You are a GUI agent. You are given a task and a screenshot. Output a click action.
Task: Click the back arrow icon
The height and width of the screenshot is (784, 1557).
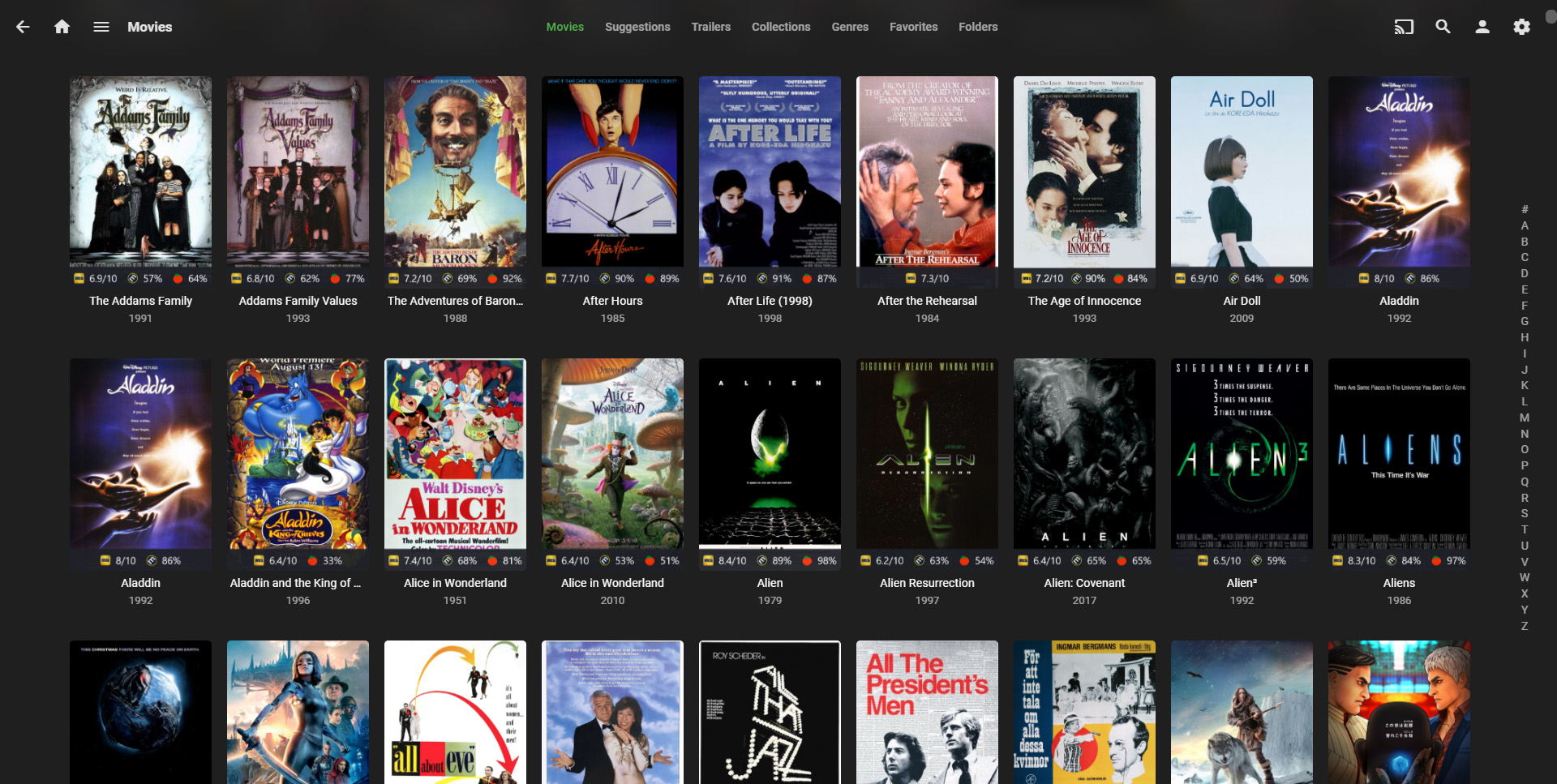pyautogui.click(x=23, y=27)
